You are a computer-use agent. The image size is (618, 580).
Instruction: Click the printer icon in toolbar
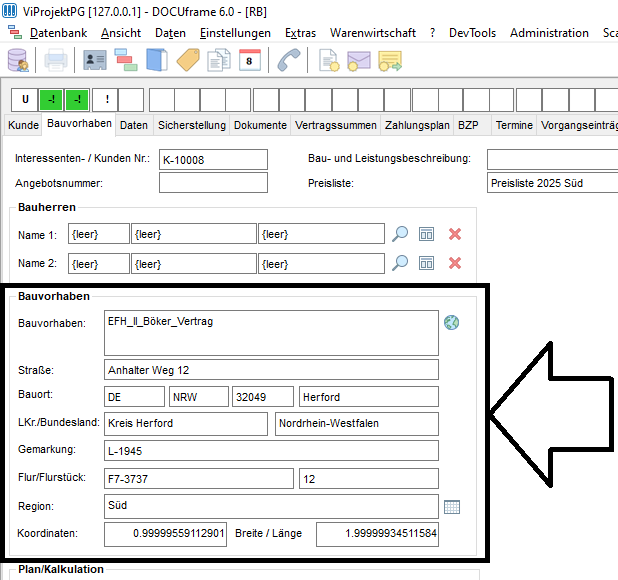pos(56,60)
